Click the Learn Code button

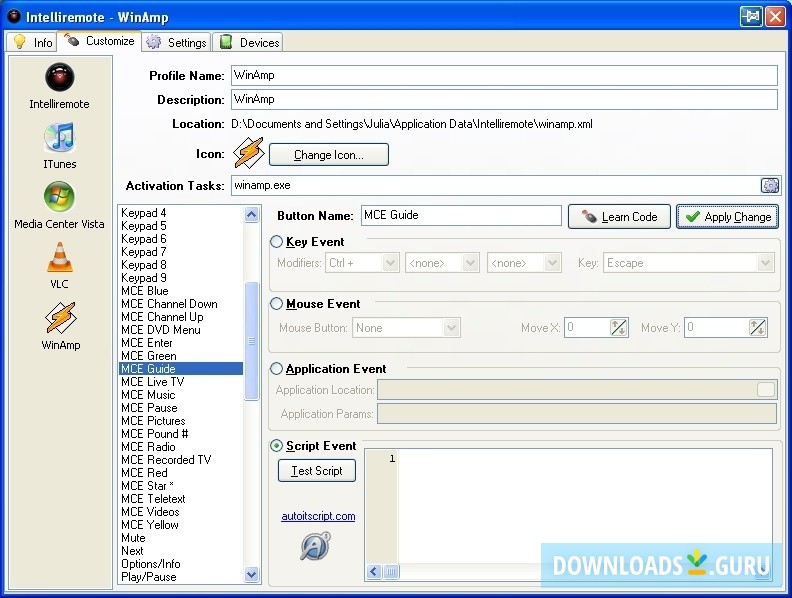pyautogui.click(x=619, y=217)
